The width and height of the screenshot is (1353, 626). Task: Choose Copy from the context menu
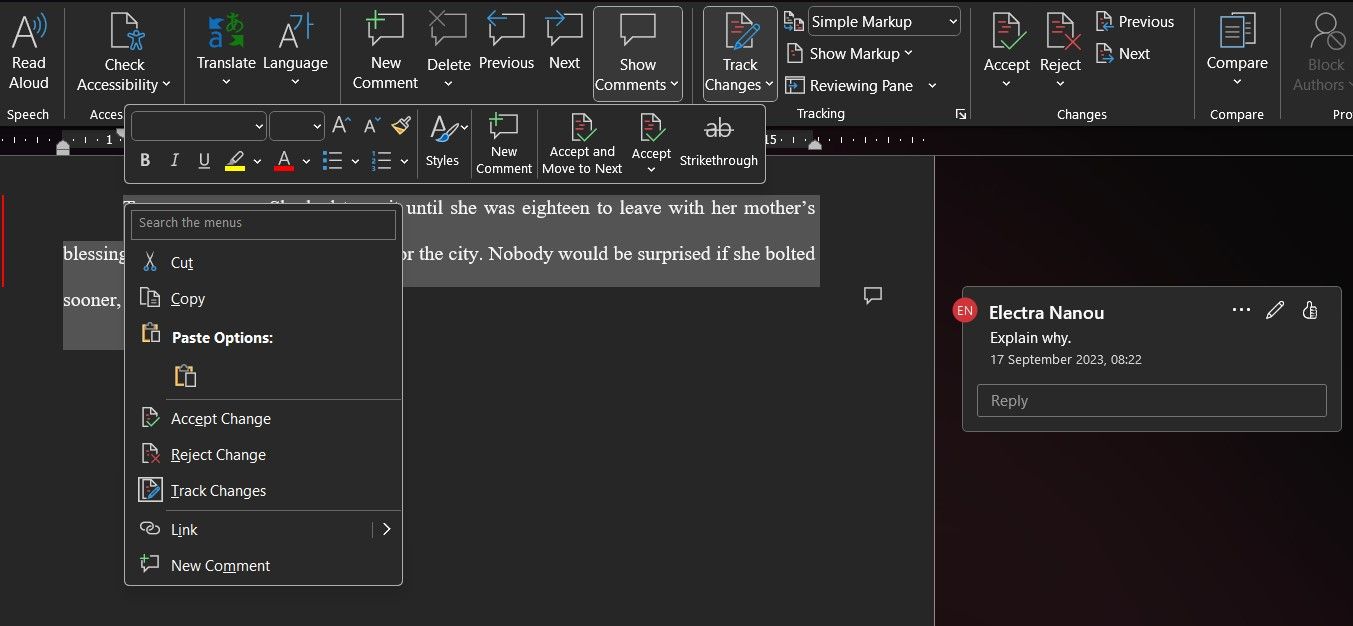[x=187, y=298]
